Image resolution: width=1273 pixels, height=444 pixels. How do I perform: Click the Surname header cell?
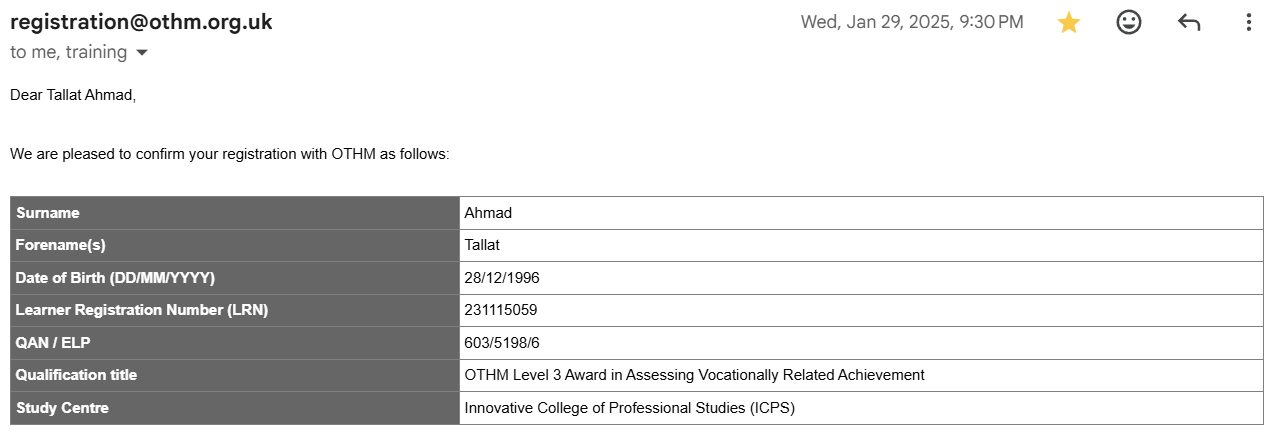235,213
